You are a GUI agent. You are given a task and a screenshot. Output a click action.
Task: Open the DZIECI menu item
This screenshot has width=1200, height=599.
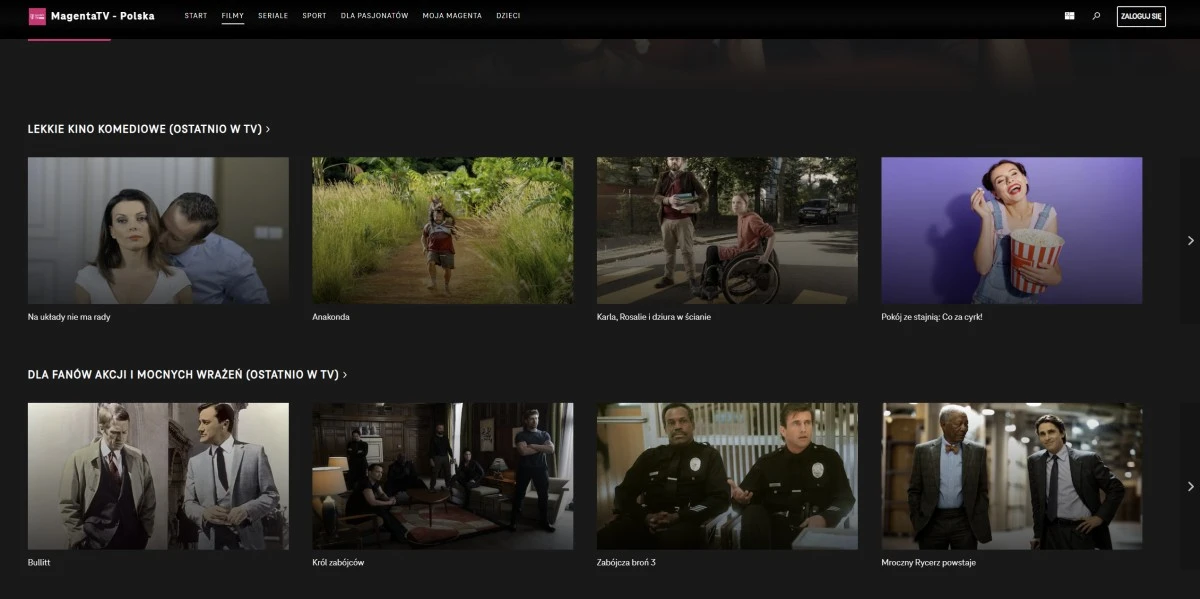(x=508, y=16)
